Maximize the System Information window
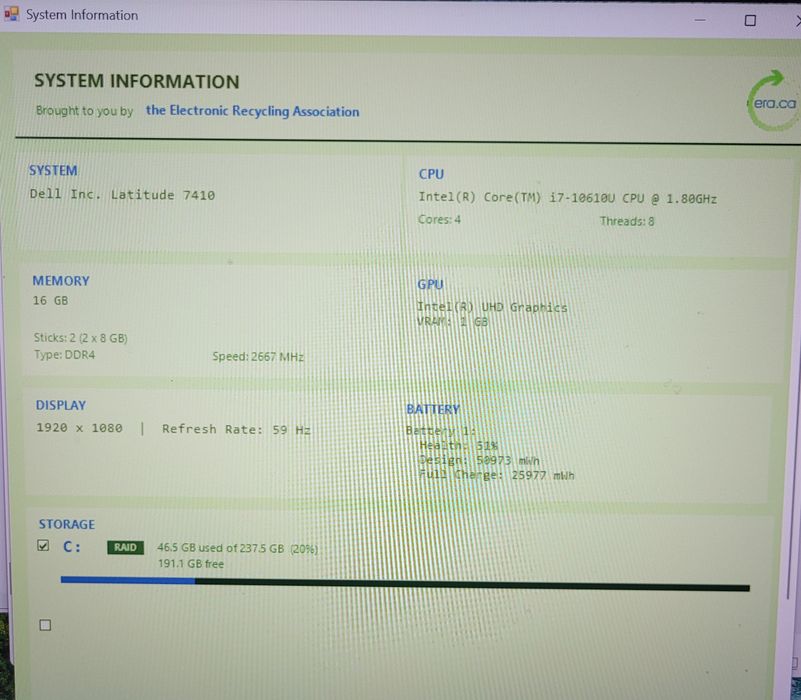This screenshot has width=801, height=700. click(x=750, y=20)
